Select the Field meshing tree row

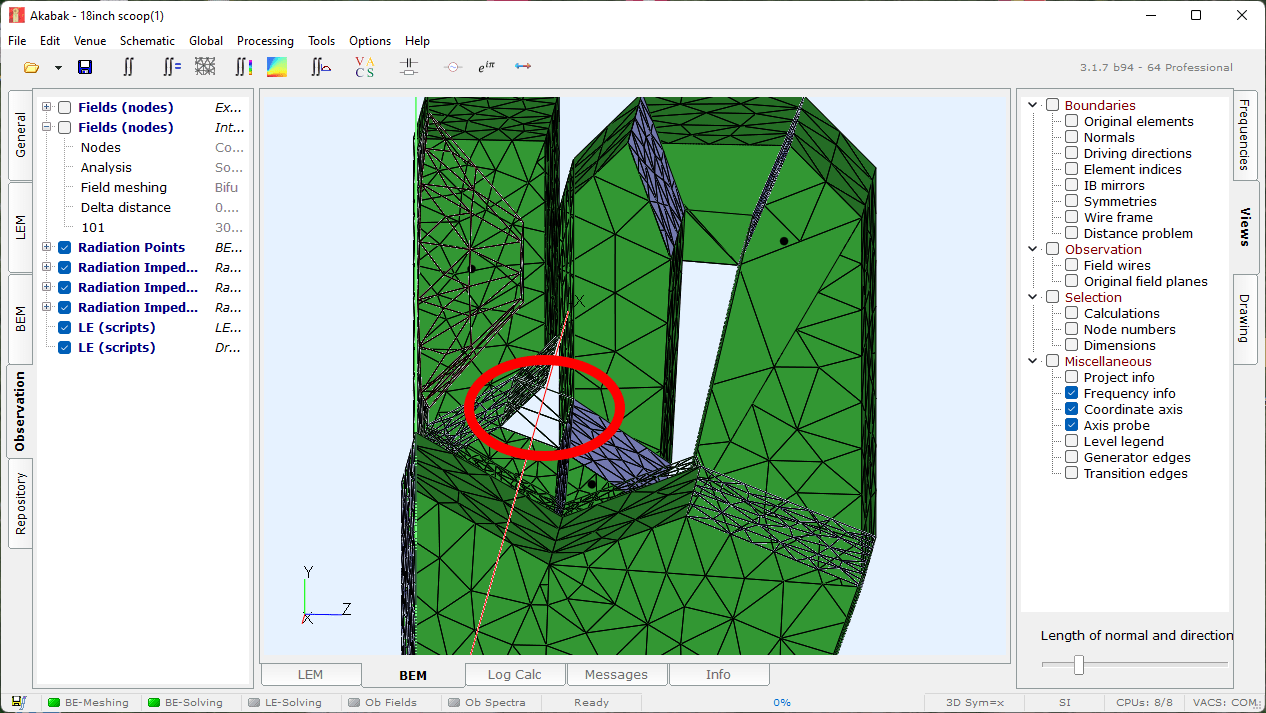[145, 187]
